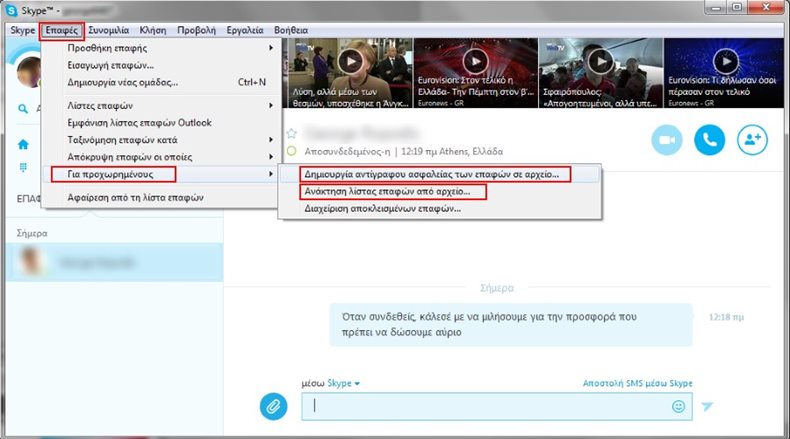Click the send message arrow icon

[x=707, y=406]
